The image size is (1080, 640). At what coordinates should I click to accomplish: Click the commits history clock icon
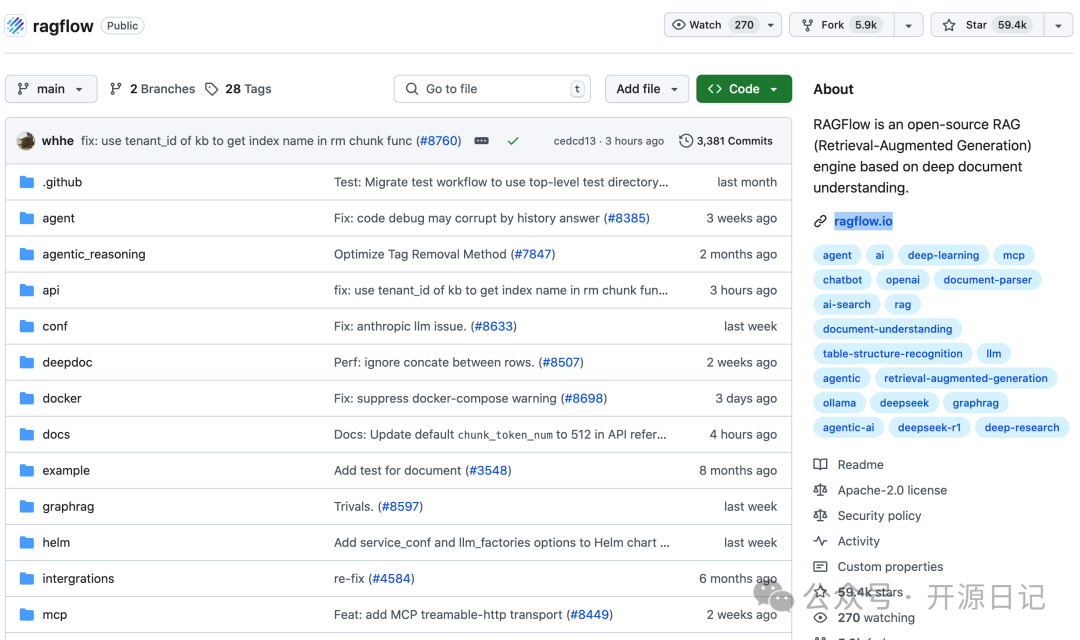tap(686, 141)
